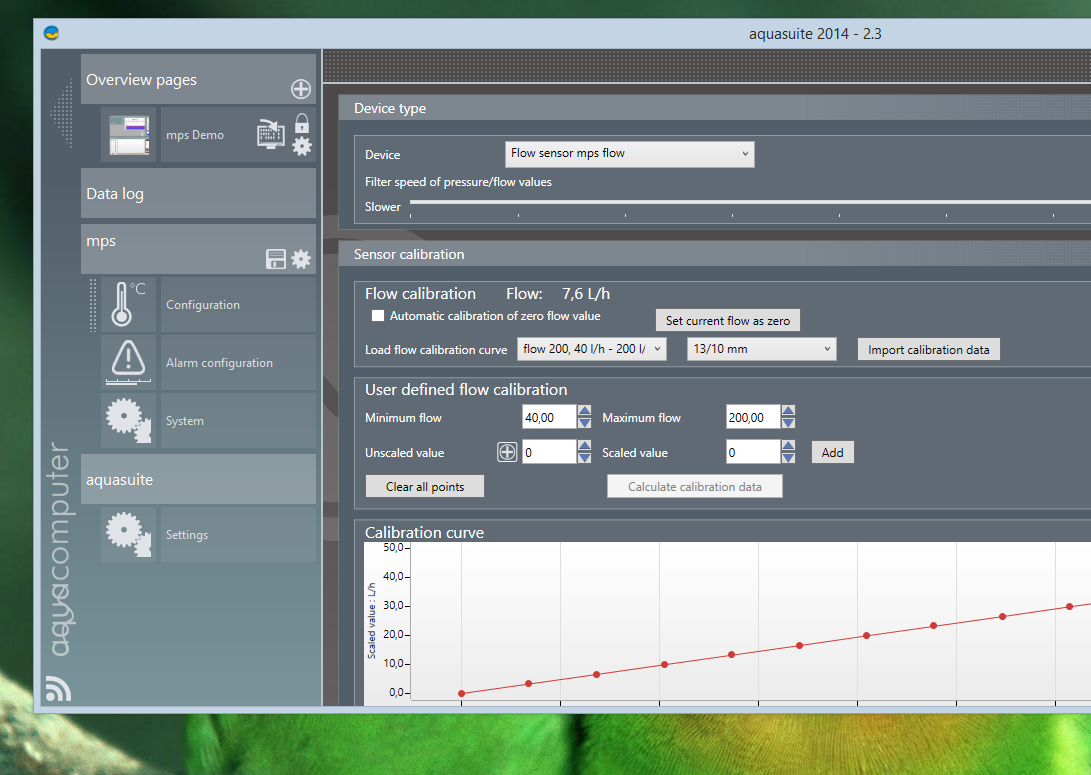Open mps Demo page settings gear

click(301, 146)
